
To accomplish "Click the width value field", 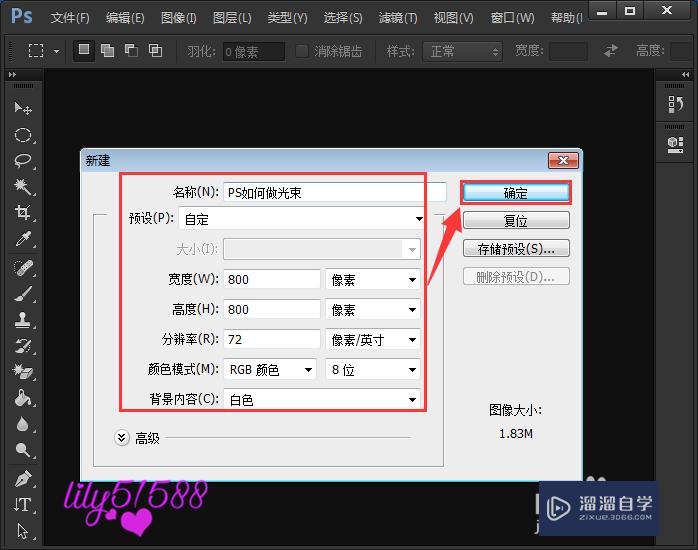I will 272,279.
